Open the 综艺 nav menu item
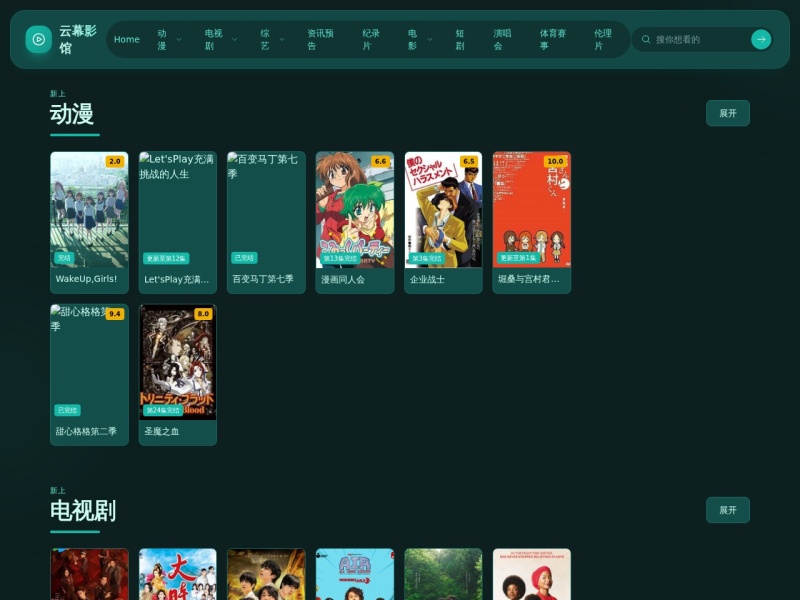 [265, 39]
